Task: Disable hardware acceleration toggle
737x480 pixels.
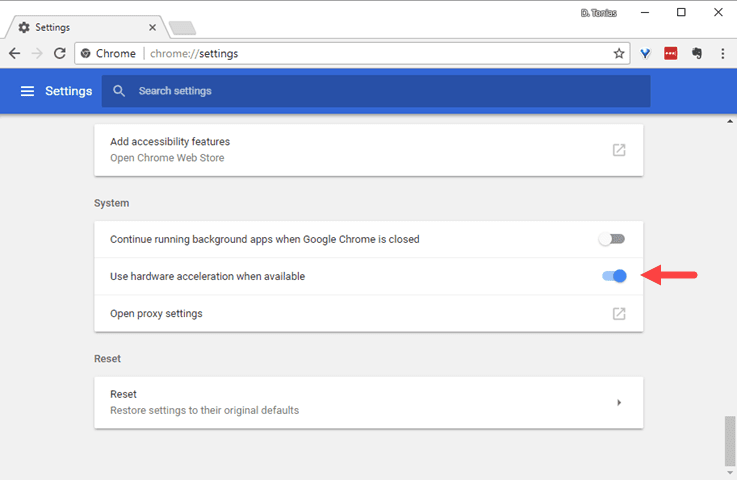Action: 614,276
